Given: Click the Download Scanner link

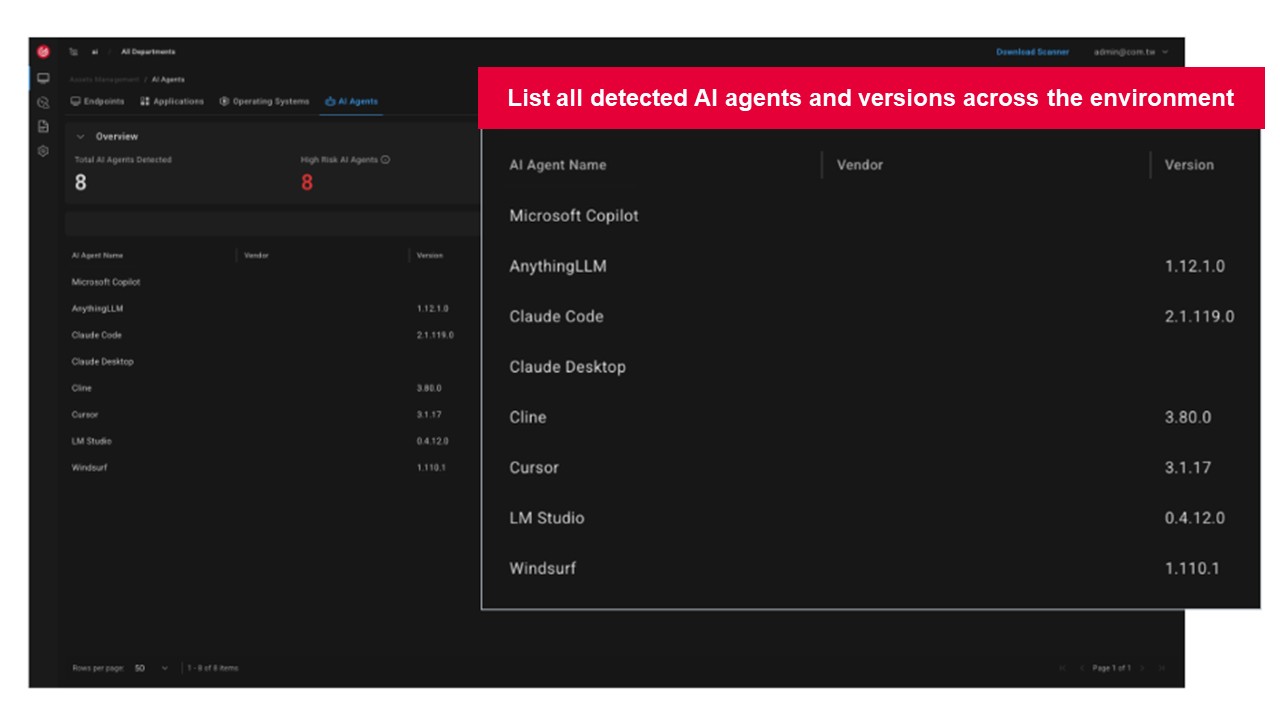Looking at the screenshot, I should tap(1032, 52).
